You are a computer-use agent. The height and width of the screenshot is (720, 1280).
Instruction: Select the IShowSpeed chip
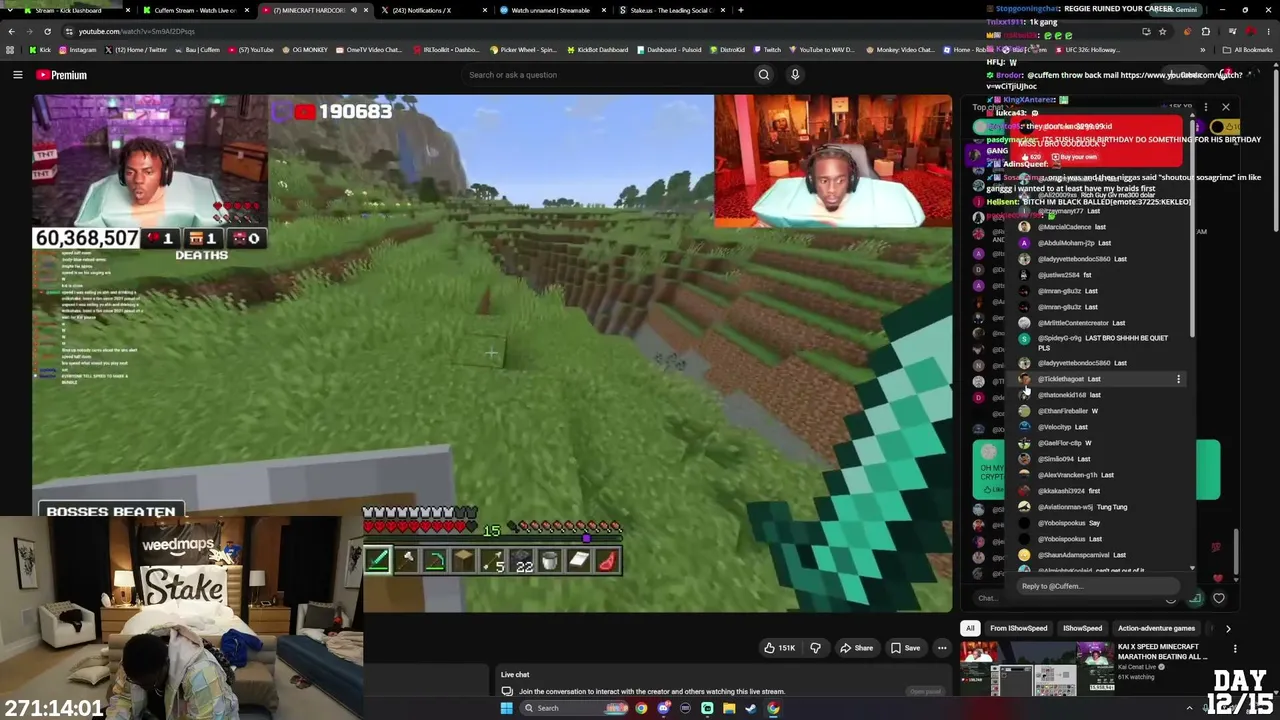1082,628
